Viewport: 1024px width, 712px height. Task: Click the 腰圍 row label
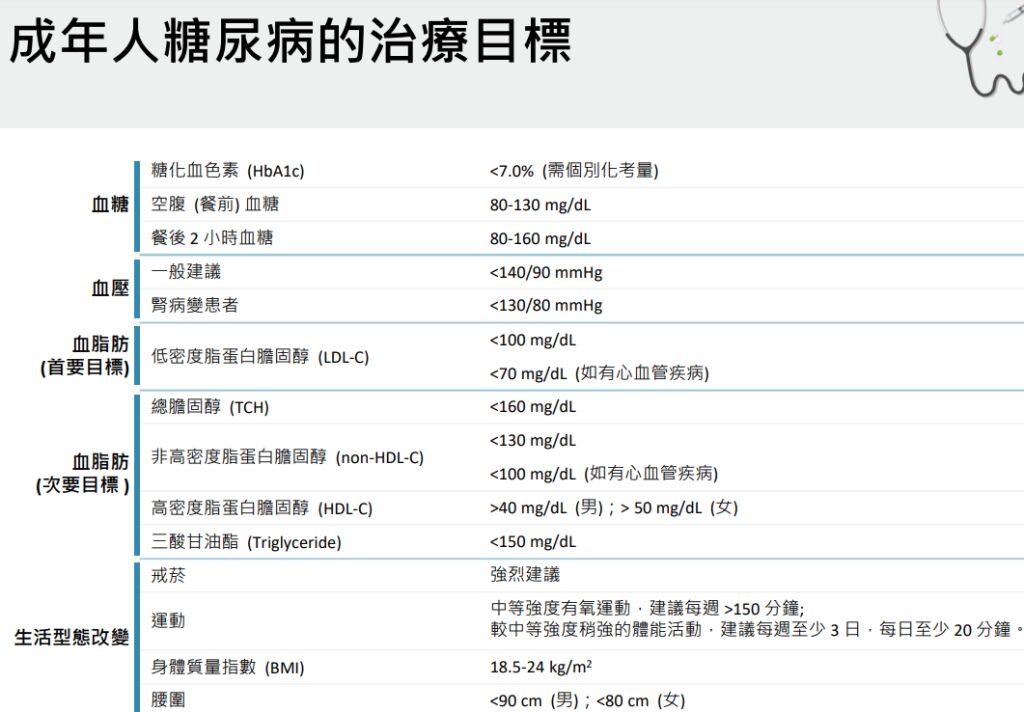168,701
